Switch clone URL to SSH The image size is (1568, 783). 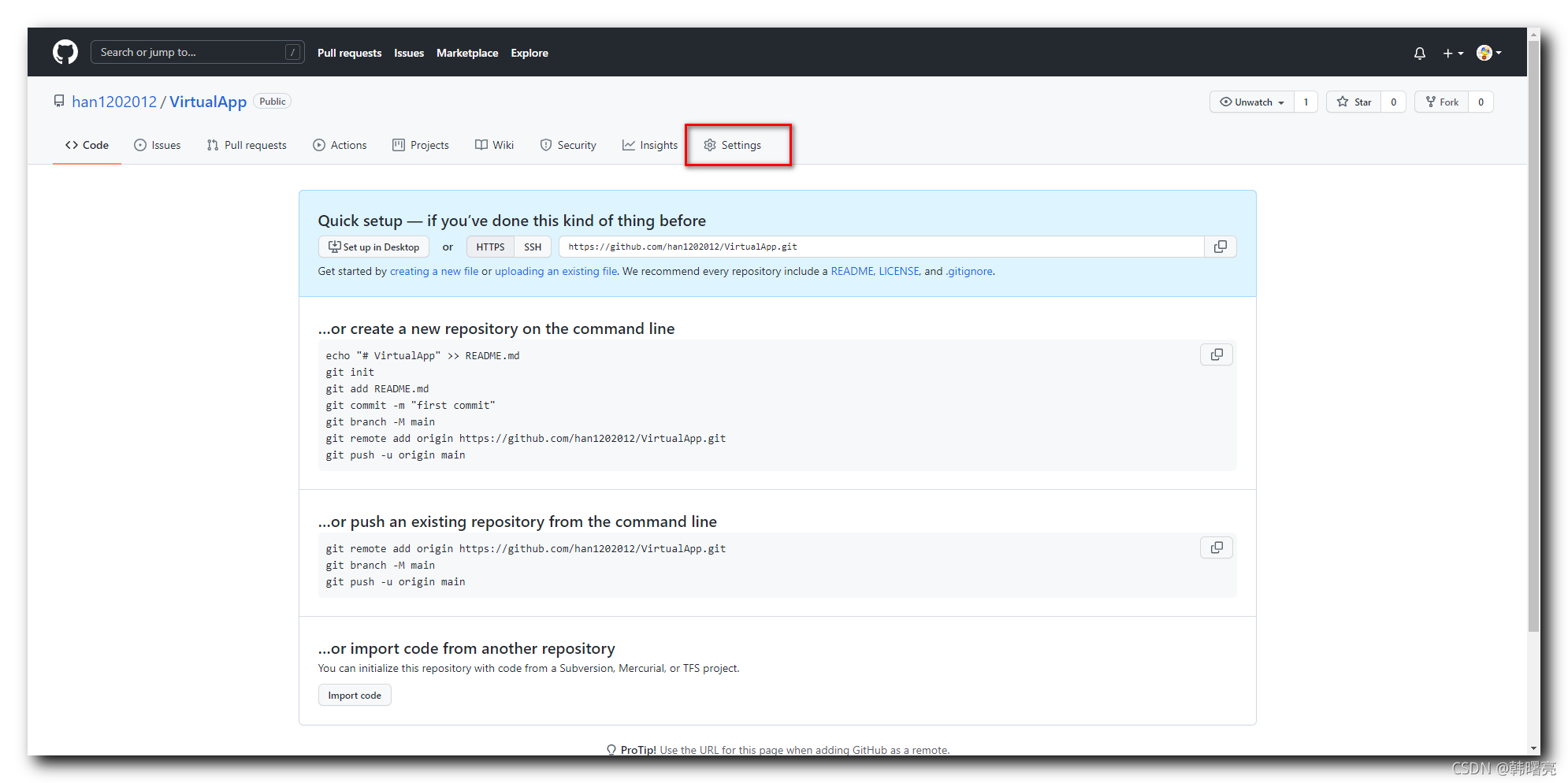[533, 247]
